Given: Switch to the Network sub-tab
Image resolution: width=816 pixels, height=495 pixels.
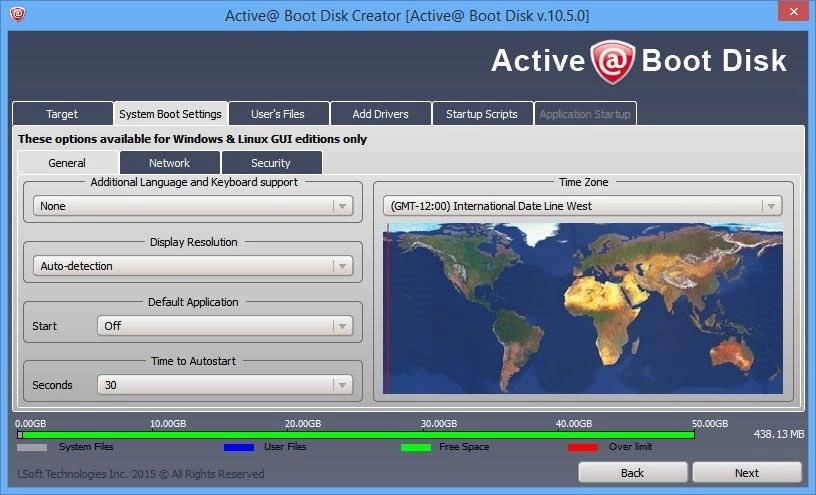Looking at the screenshot, I should [x=170, y=163].
